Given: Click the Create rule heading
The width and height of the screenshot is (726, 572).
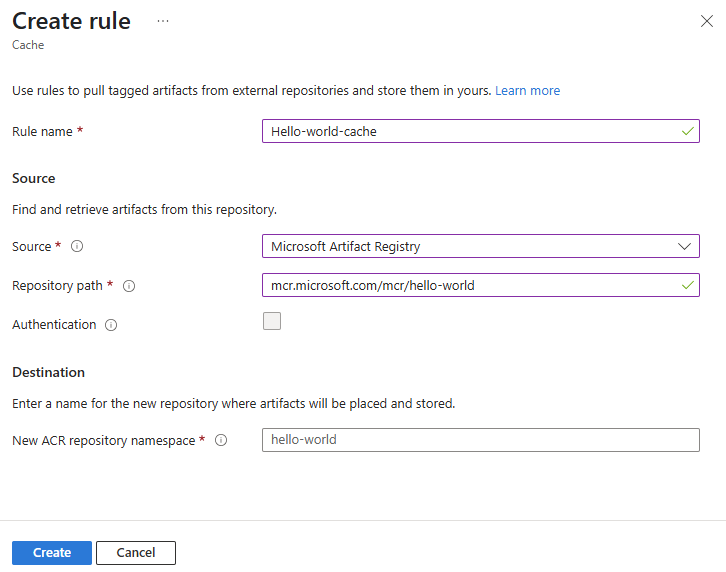Looking at the screenshot, I should [72, 21].
